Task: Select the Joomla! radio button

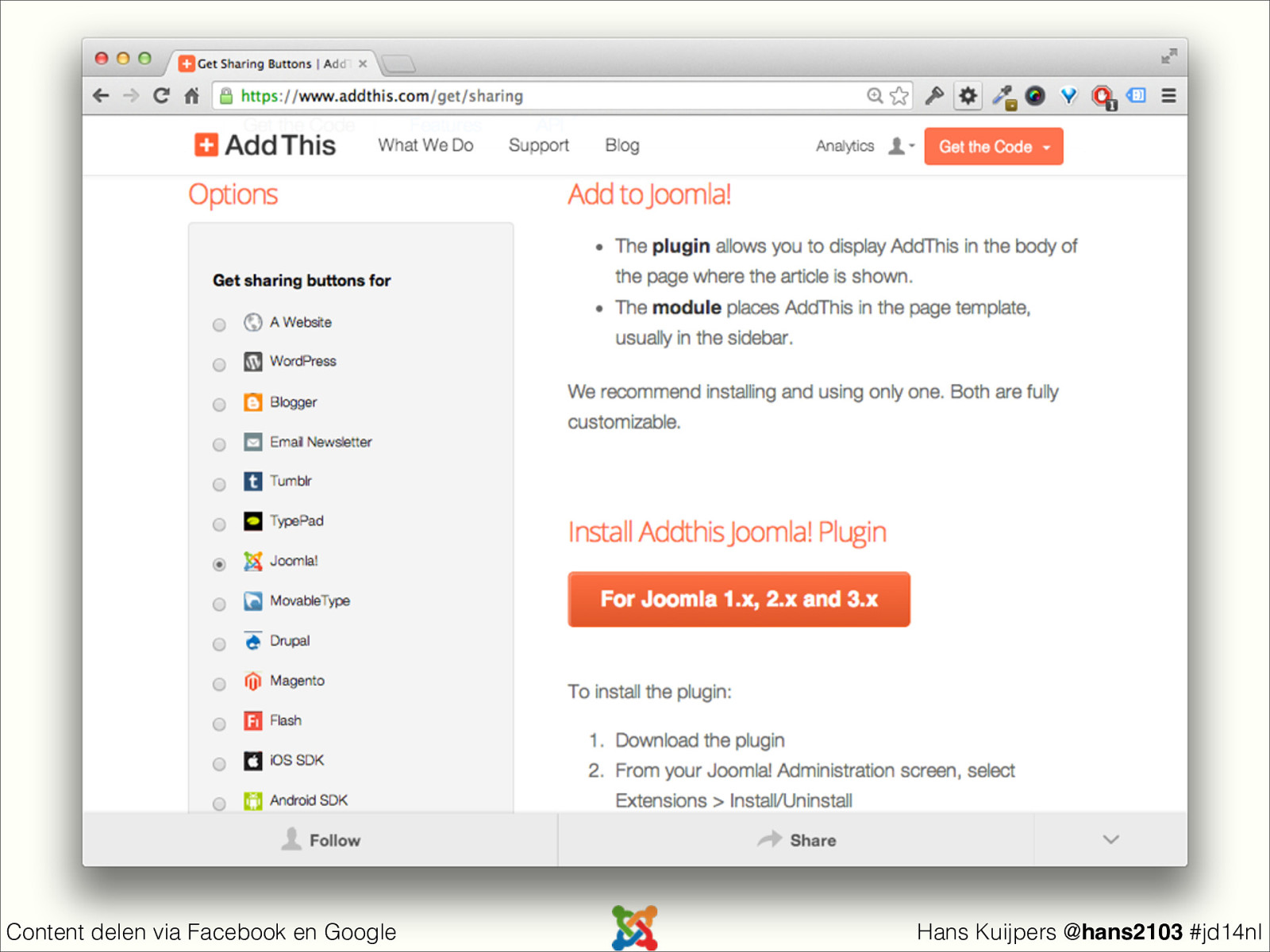Action: [219, 564]
